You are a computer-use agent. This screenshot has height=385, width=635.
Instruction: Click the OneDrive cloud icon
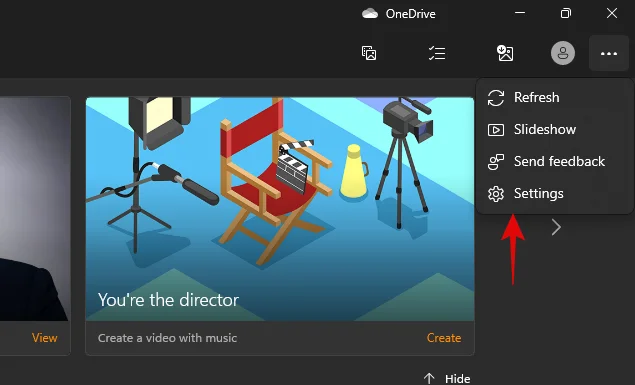(370, 14)
